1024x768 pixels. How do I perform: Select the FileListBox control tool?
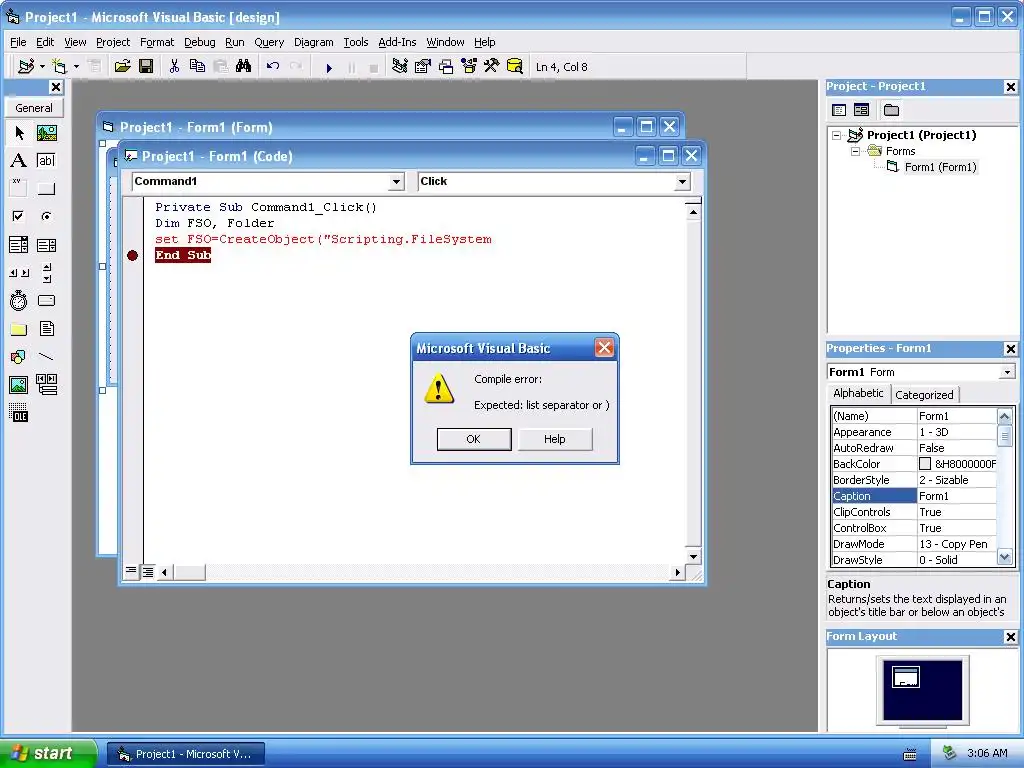(x=46, y=328)
